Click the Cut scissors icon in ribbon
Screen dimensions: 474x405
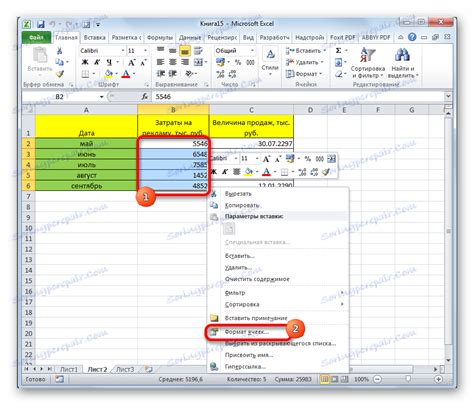(x=59, y=51)
